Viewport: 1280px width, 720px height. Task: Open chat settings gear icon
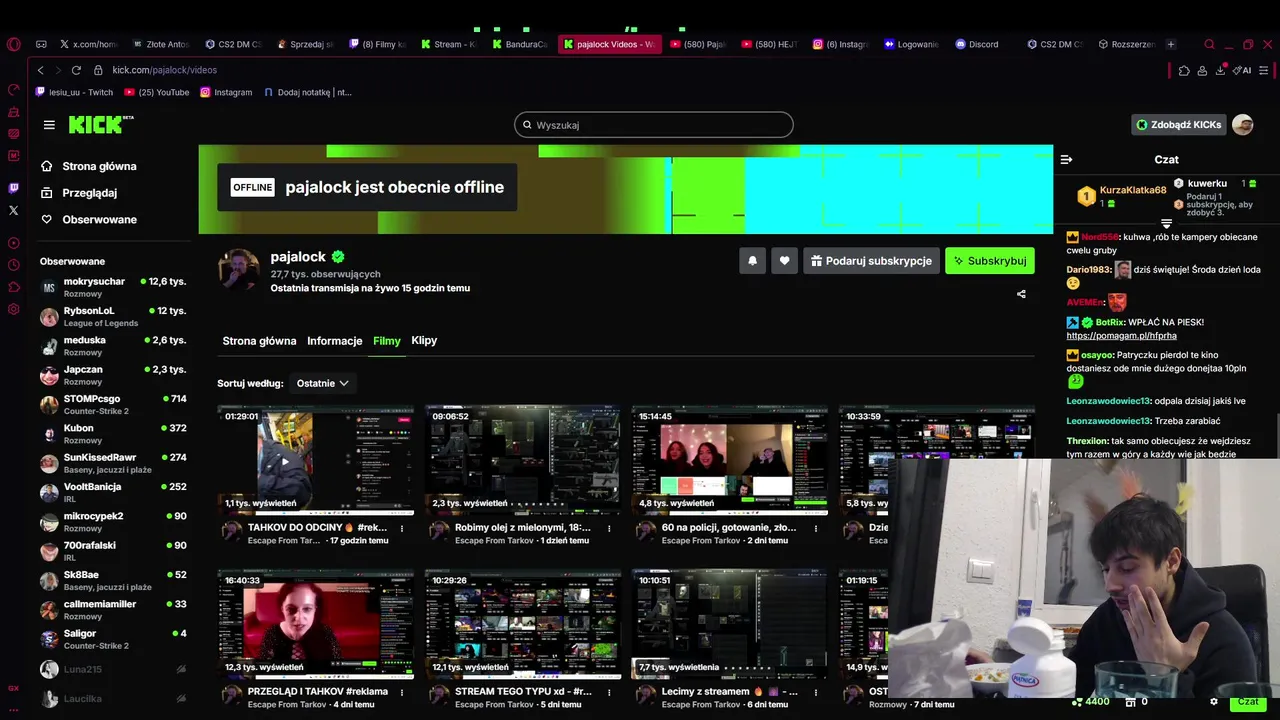coord(1214,702)
